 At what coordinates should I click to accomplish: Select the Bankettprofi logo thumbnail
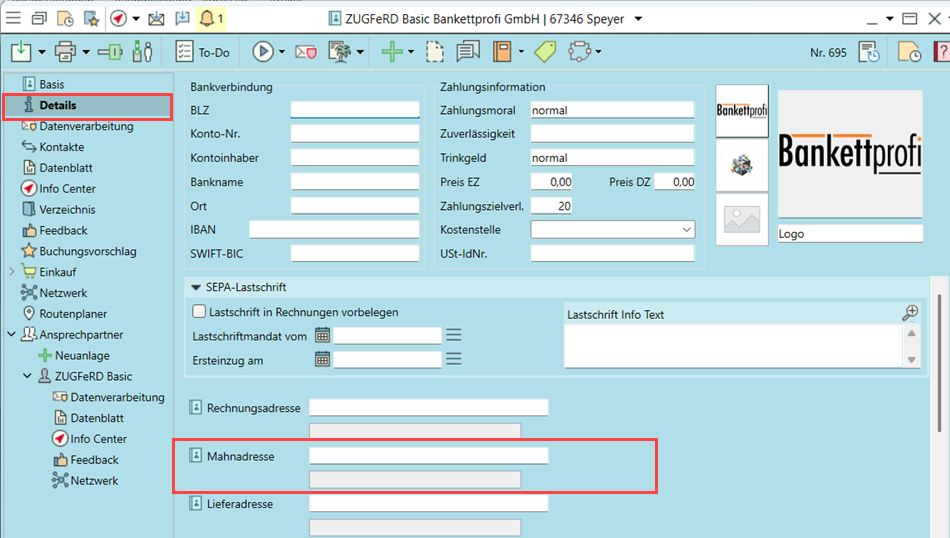point(742,111)
